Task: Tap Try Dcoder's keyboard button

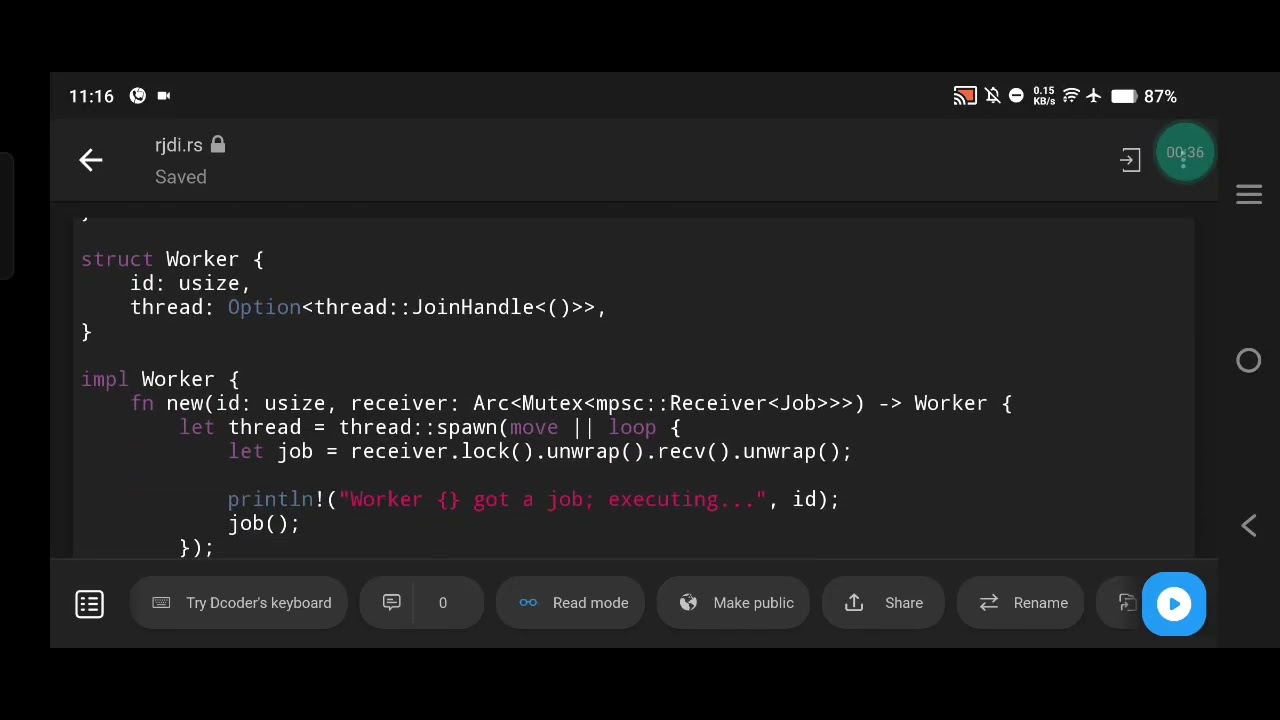Action: pos(239,603)
